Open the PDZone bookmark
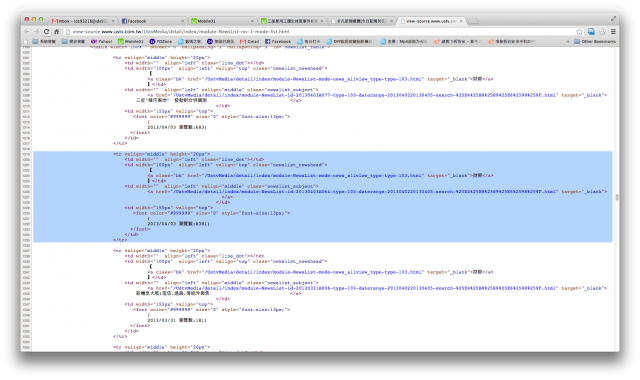Screen dimensions: 640x380 tap(160, 41)
